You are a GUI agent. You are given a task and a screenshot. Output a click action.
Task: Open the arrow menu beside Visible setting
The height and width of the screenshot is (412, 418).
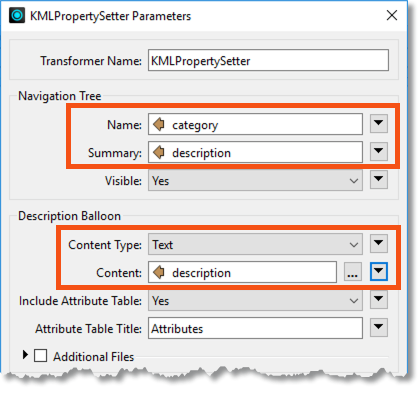coord(379,180)
